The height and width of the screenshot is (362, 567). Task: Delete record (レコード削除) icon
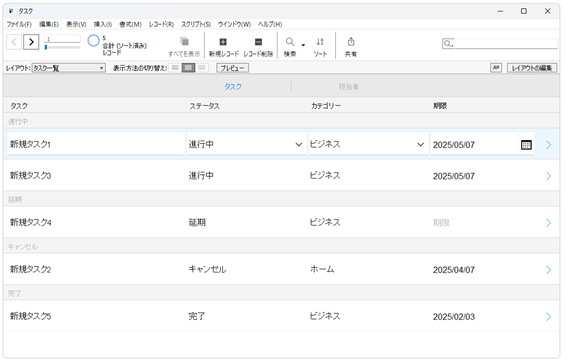point(258,42)
